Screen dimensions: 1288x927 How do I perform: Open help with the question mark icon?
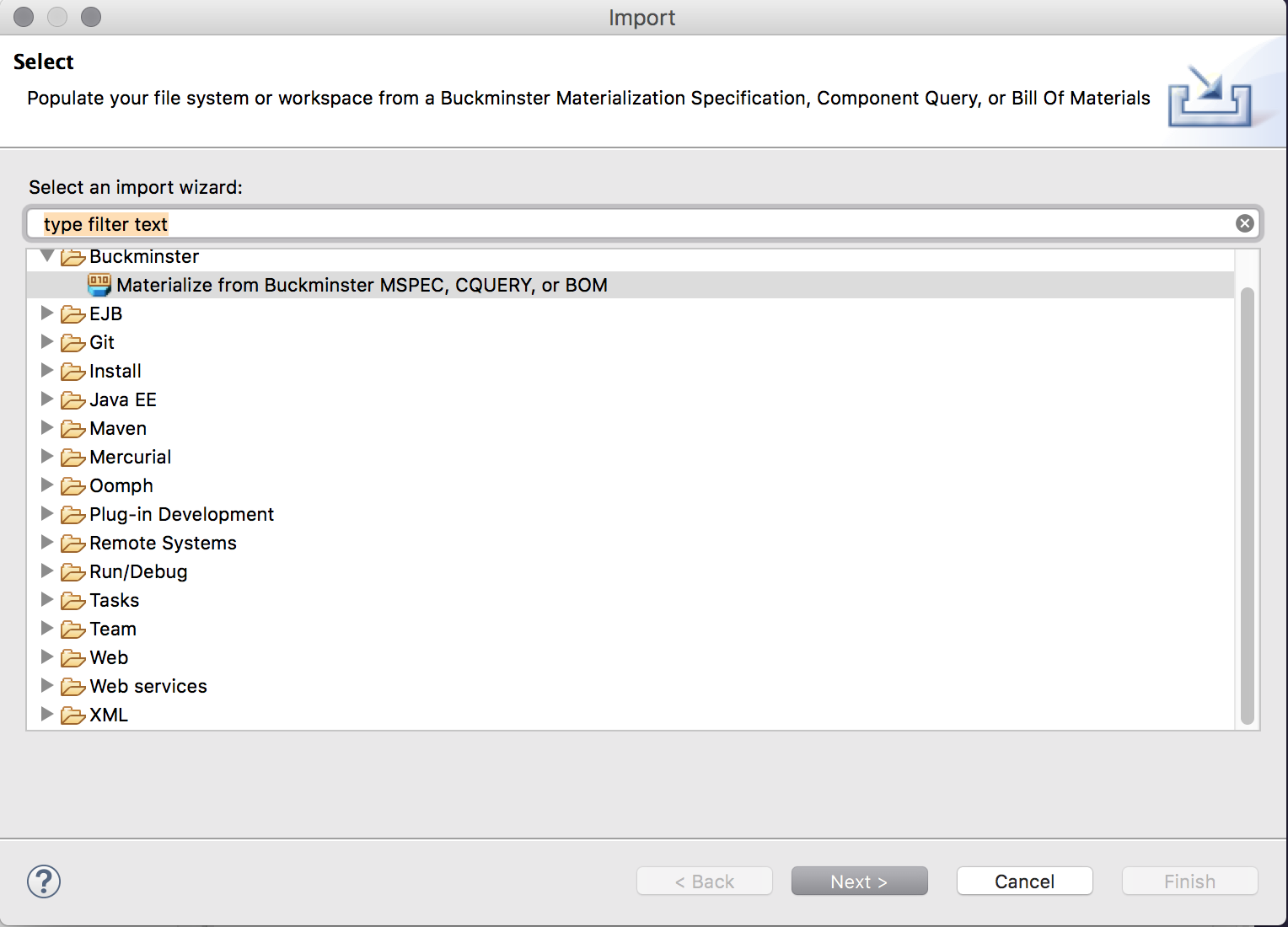[44, 881]
